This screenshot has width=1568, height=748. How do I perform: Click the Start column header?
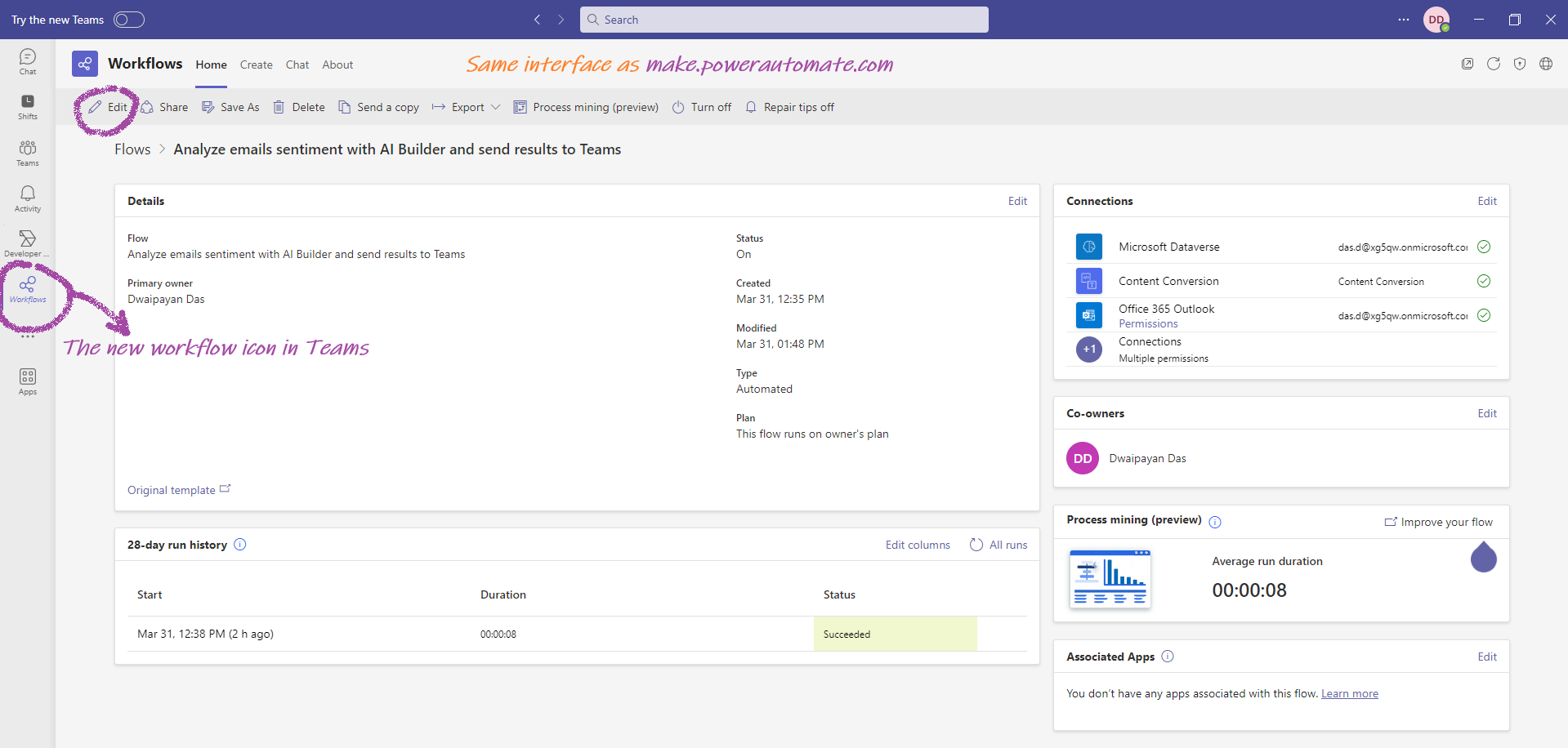coord(150,594)
